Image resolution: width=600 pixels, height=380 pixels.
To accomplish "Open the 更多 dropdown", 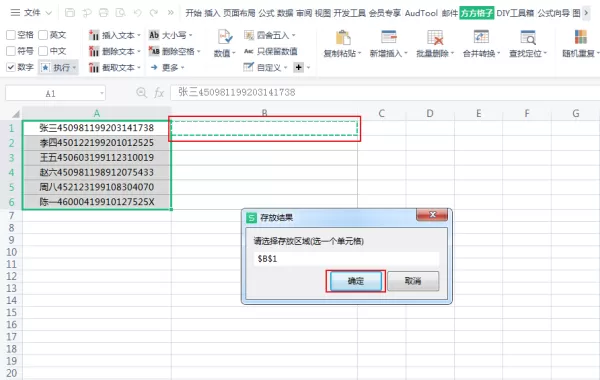I will (167, 68).
